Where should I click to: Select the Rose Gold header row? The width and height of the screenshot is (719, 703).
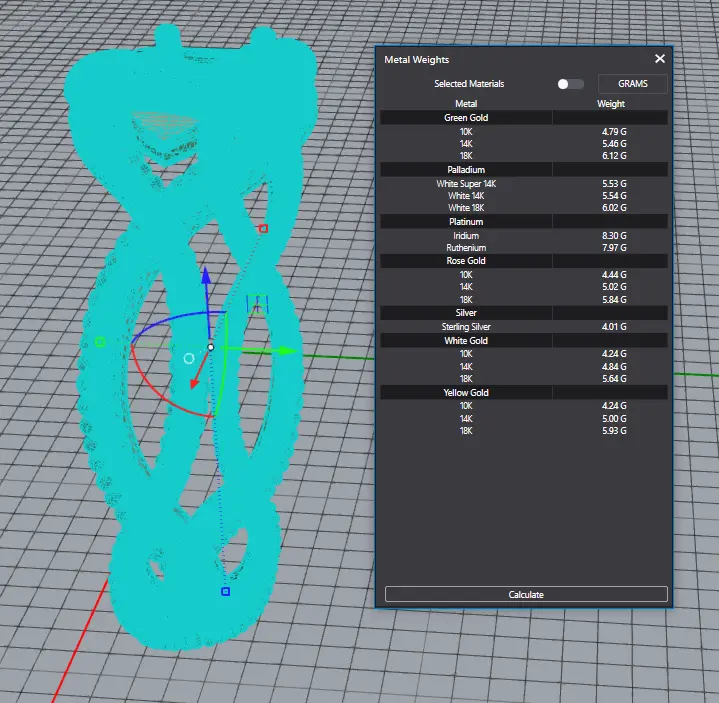click(x=524, y=260)
